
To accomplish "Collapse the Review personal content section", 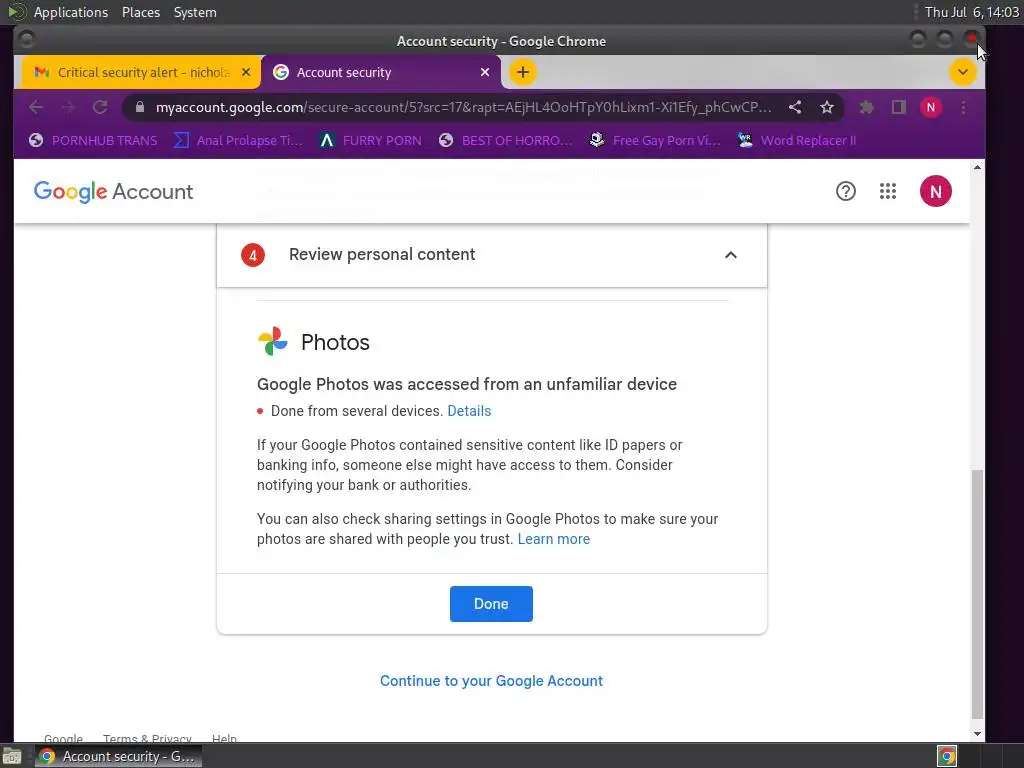I will point(731,255).
